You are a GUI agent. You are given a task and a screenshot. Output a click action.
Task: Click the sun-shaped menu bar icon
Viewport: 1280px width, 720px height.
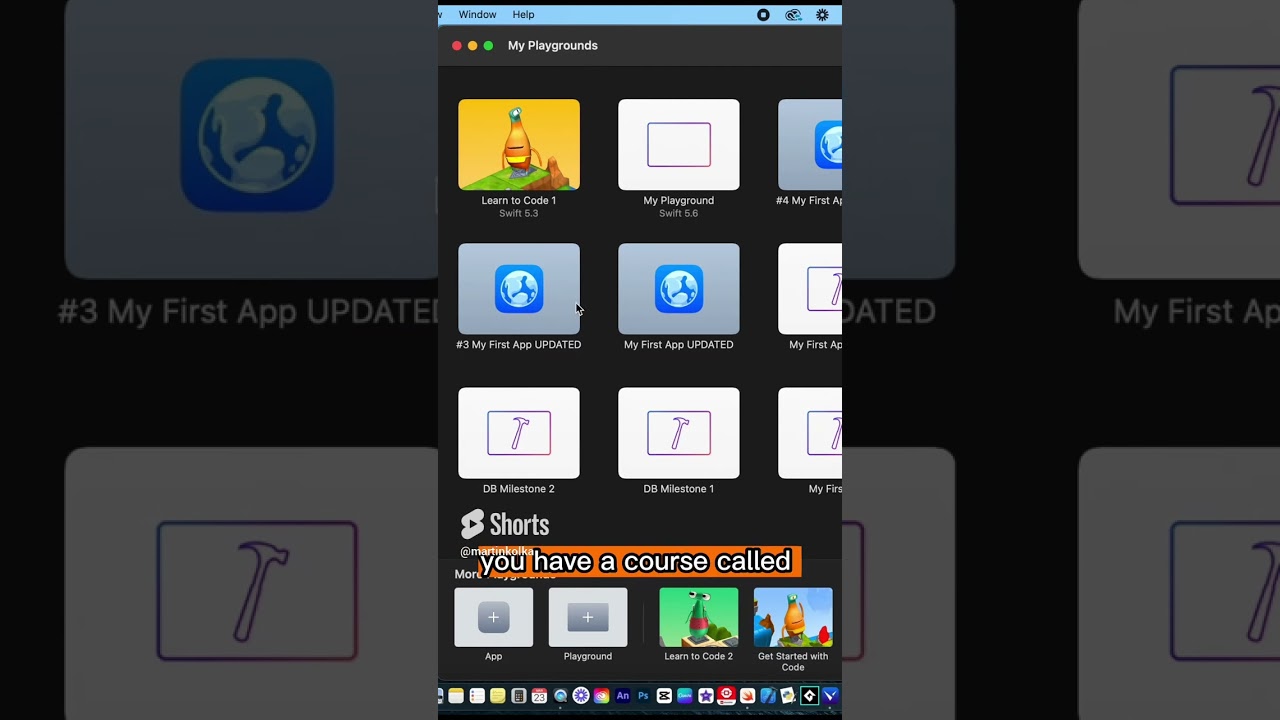tap(822, 15)
